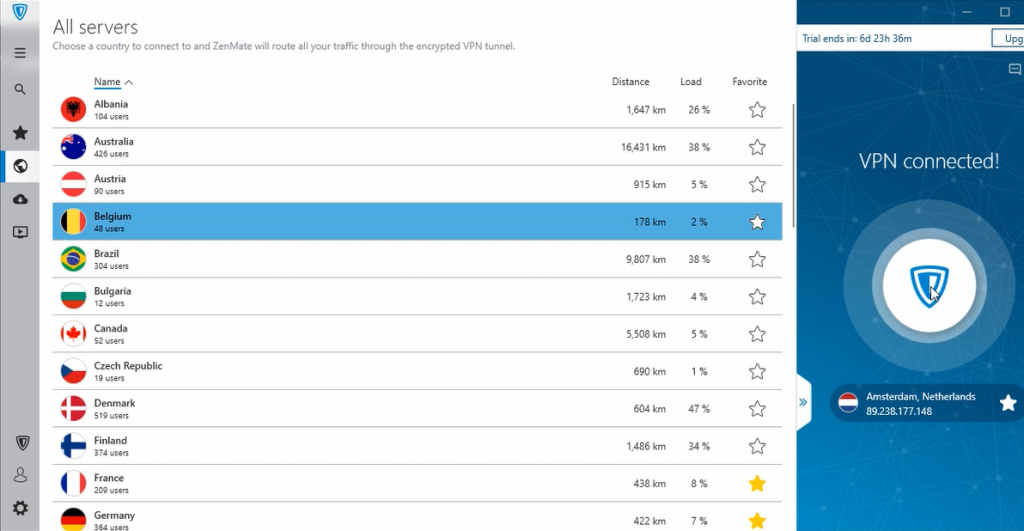Click the Finland flag icon

click(73, 445)
